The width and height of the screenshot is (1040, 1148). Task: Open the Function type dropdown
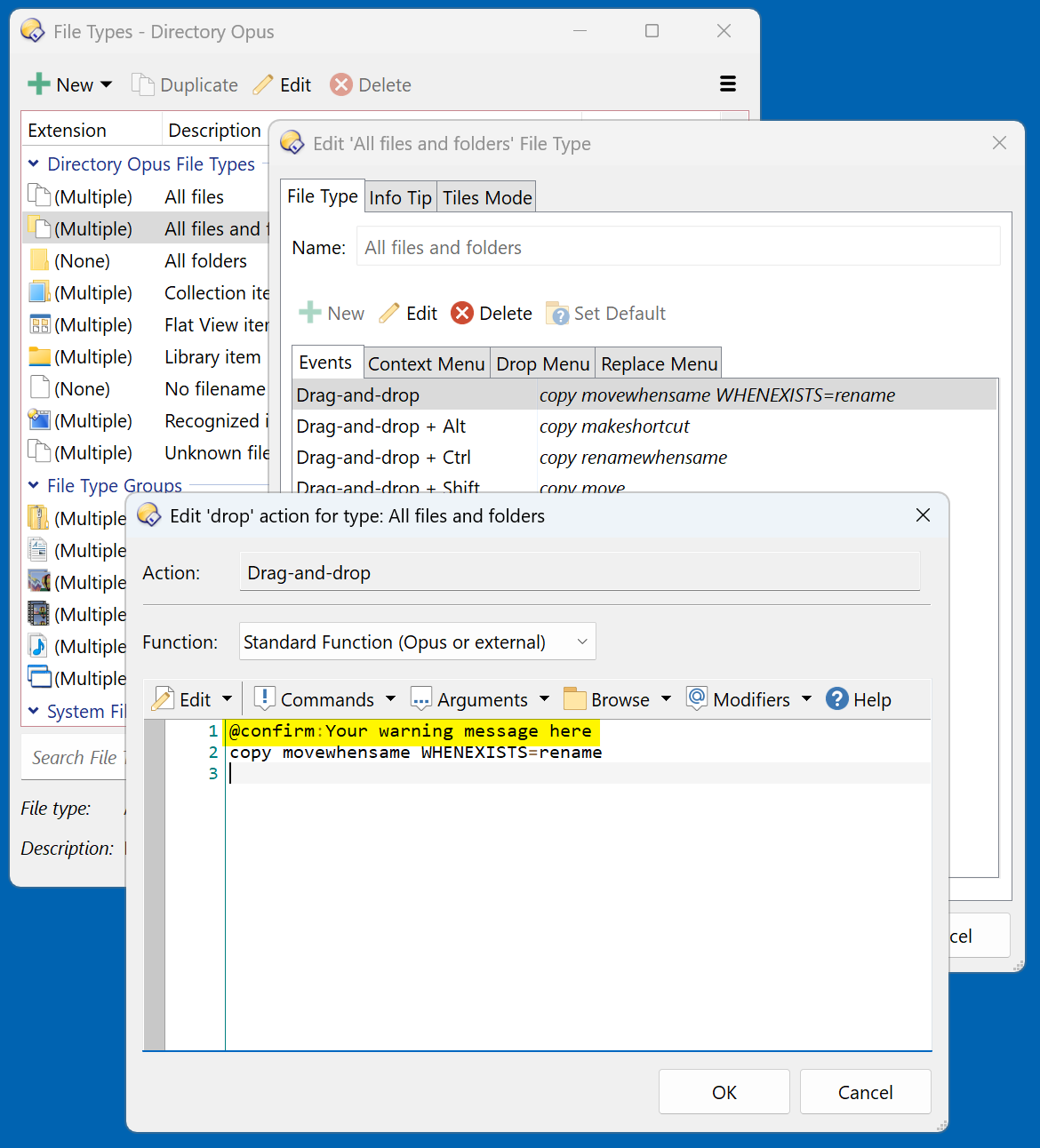click(x=417, y=642)
